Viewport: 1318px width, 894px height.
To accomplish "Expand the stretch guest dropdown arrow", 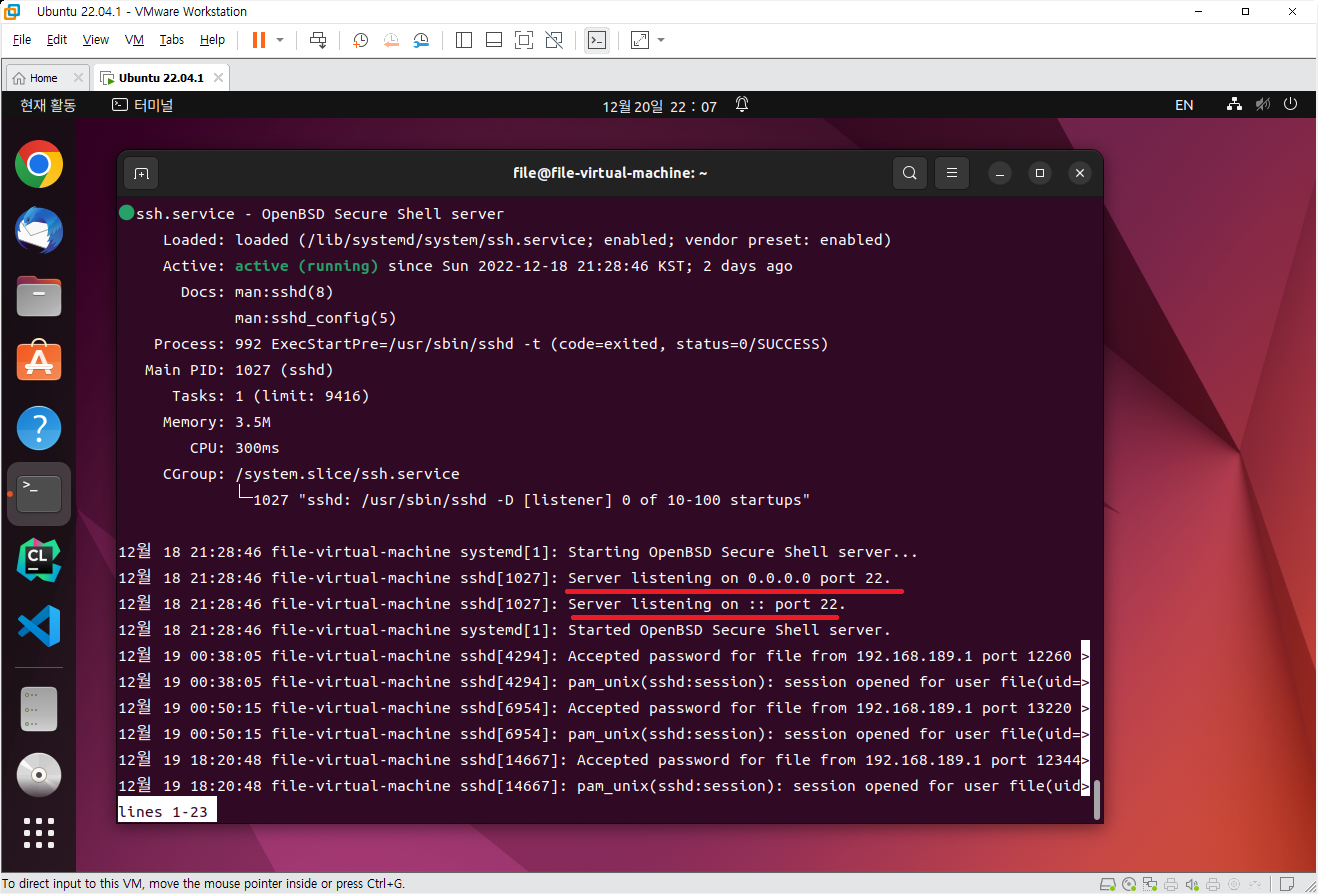I will 661,40.
